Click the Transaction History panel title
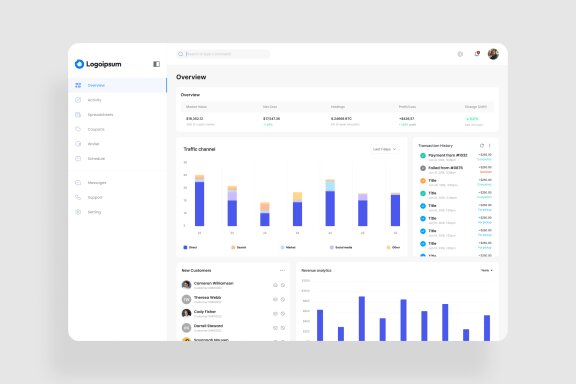The height and width of the screenshot is (384, 576). [435, 146]
